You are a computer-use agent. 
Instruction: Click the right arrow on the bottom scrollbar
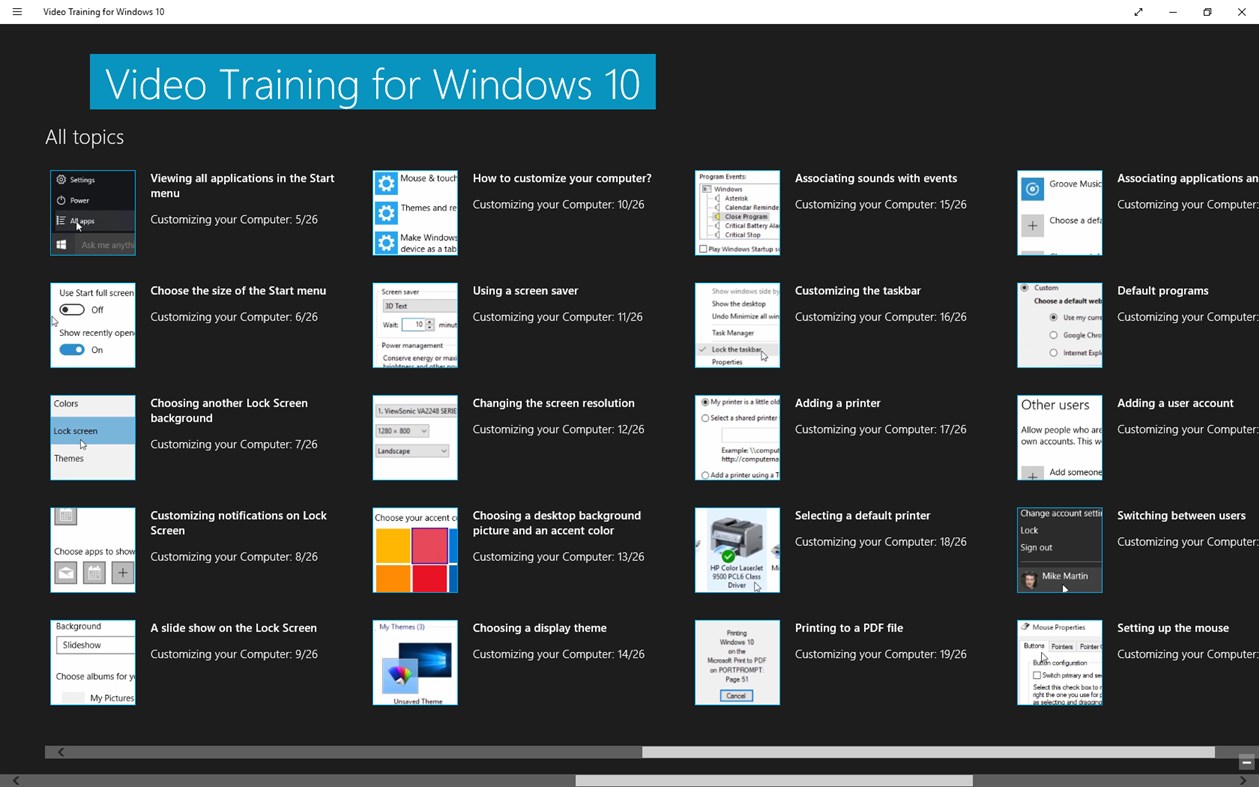[1243, 779]
